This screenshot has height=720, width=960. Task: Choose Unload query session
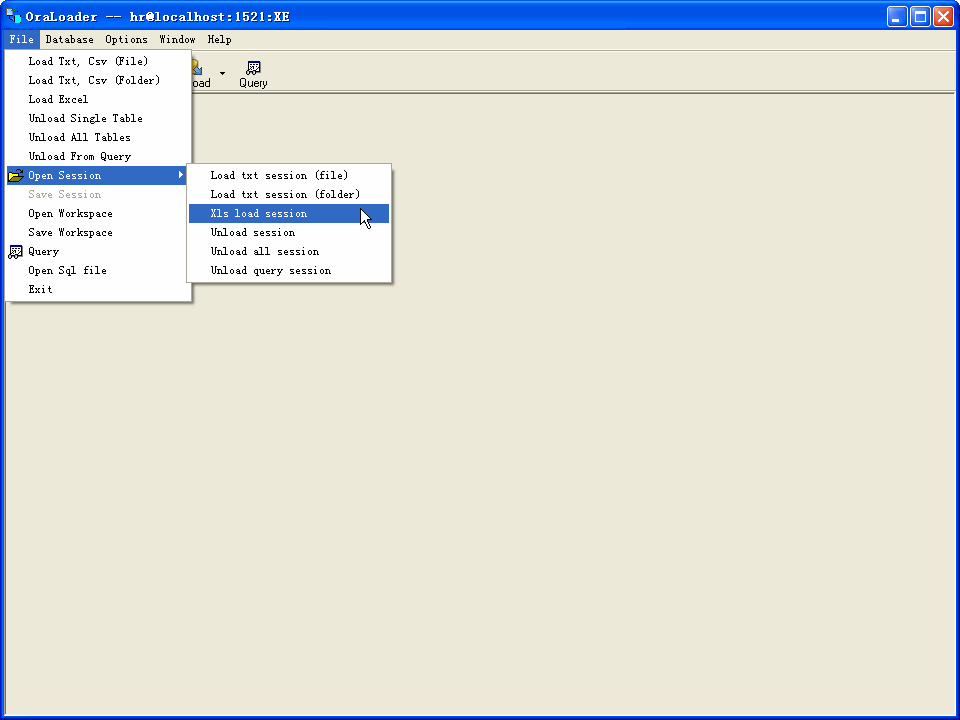coord(289,270)
